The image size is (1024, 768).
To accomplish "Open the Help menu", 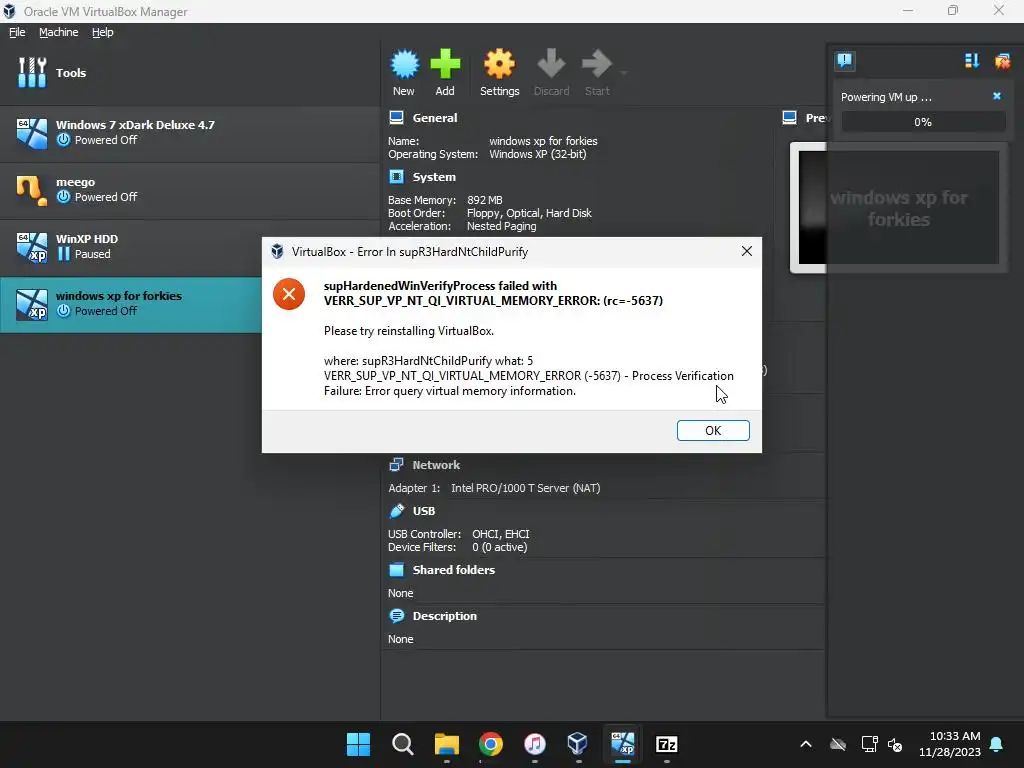I will pyautogui.click(x=103, y=32).
